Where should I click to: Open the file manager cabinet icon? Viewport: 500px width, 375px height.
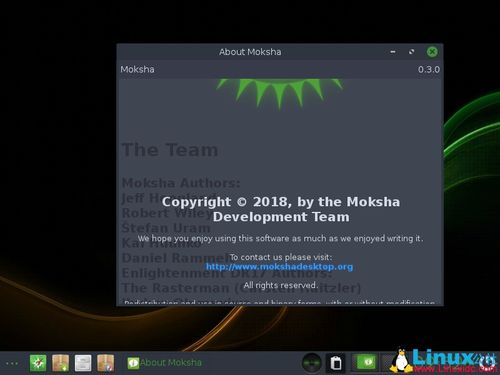pyautogui.click(x=83, y=363)
